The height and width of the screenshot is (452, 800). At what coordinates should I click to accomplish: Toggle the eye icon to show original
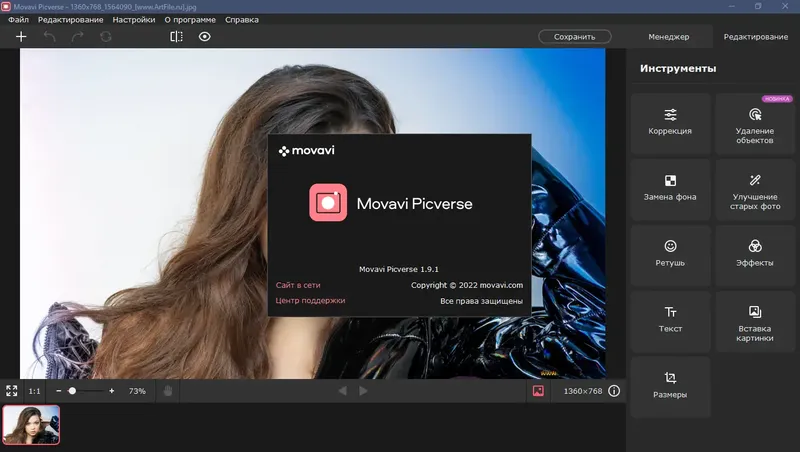(x=205, y=37)
